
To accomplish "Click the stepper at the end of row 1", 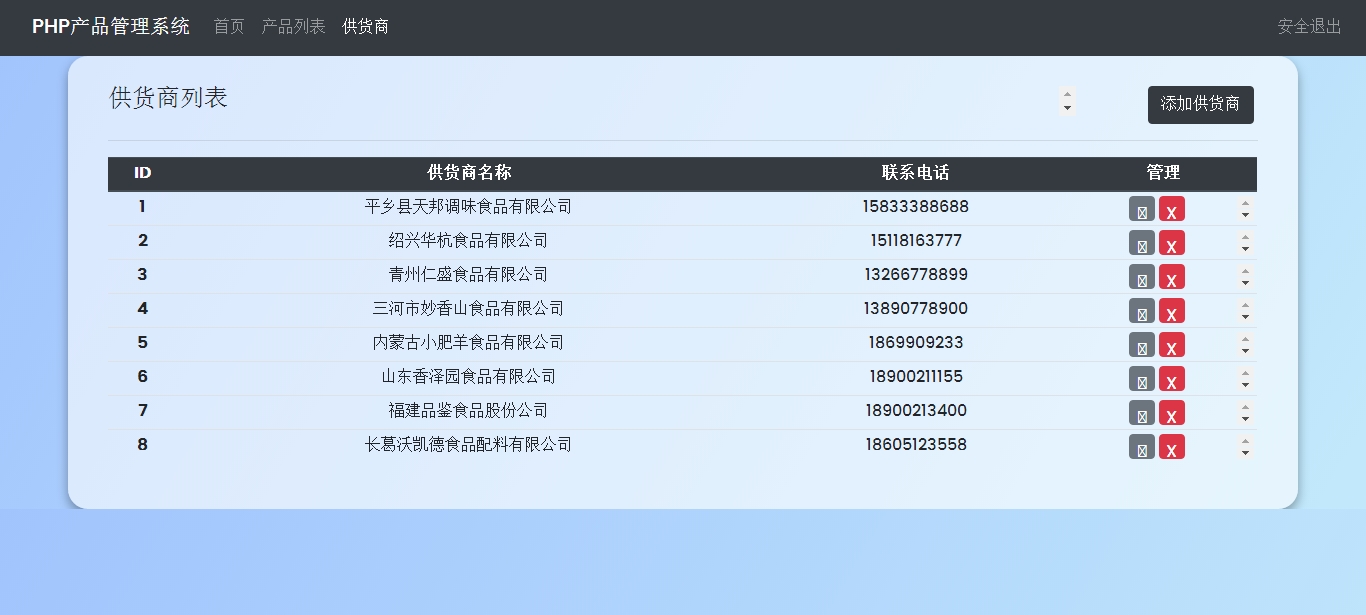I will [x=1245, y=209].
